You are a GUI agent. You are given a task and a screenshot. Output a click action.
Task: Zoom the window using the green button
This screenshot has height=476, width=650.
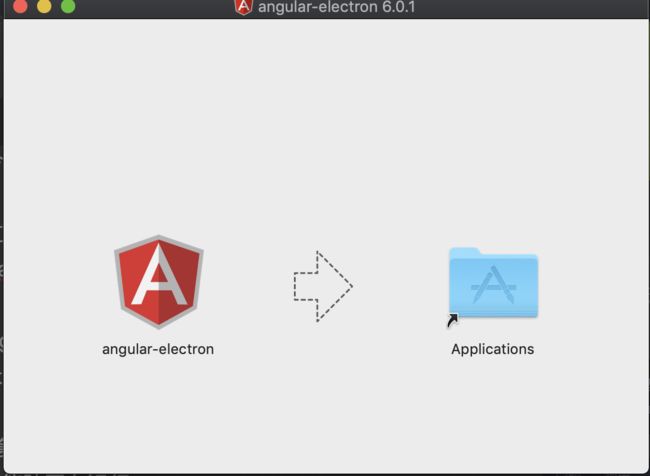pos(68,6)
